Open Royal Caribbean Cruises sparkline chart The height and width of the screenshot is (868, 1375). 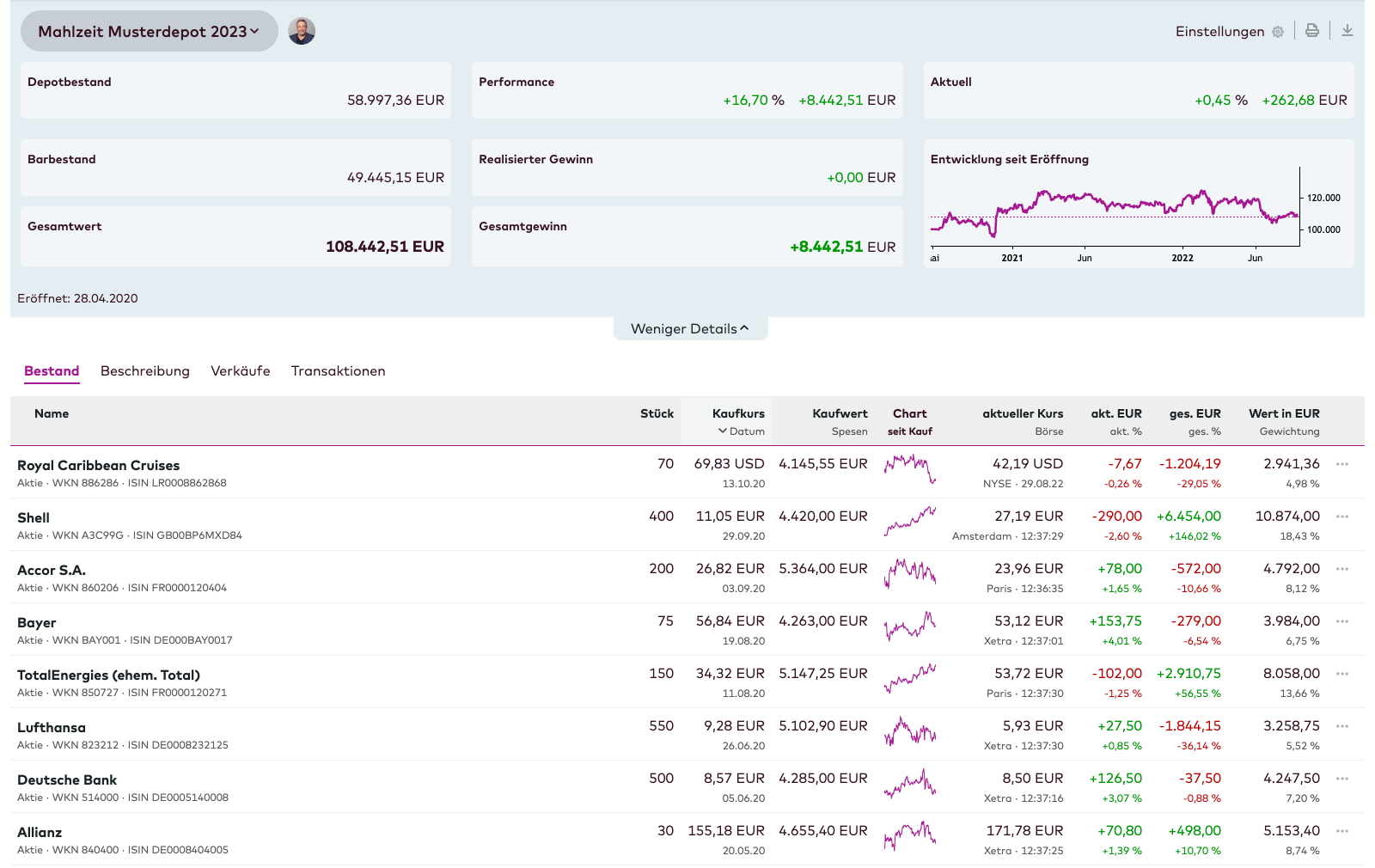point(910,470)
